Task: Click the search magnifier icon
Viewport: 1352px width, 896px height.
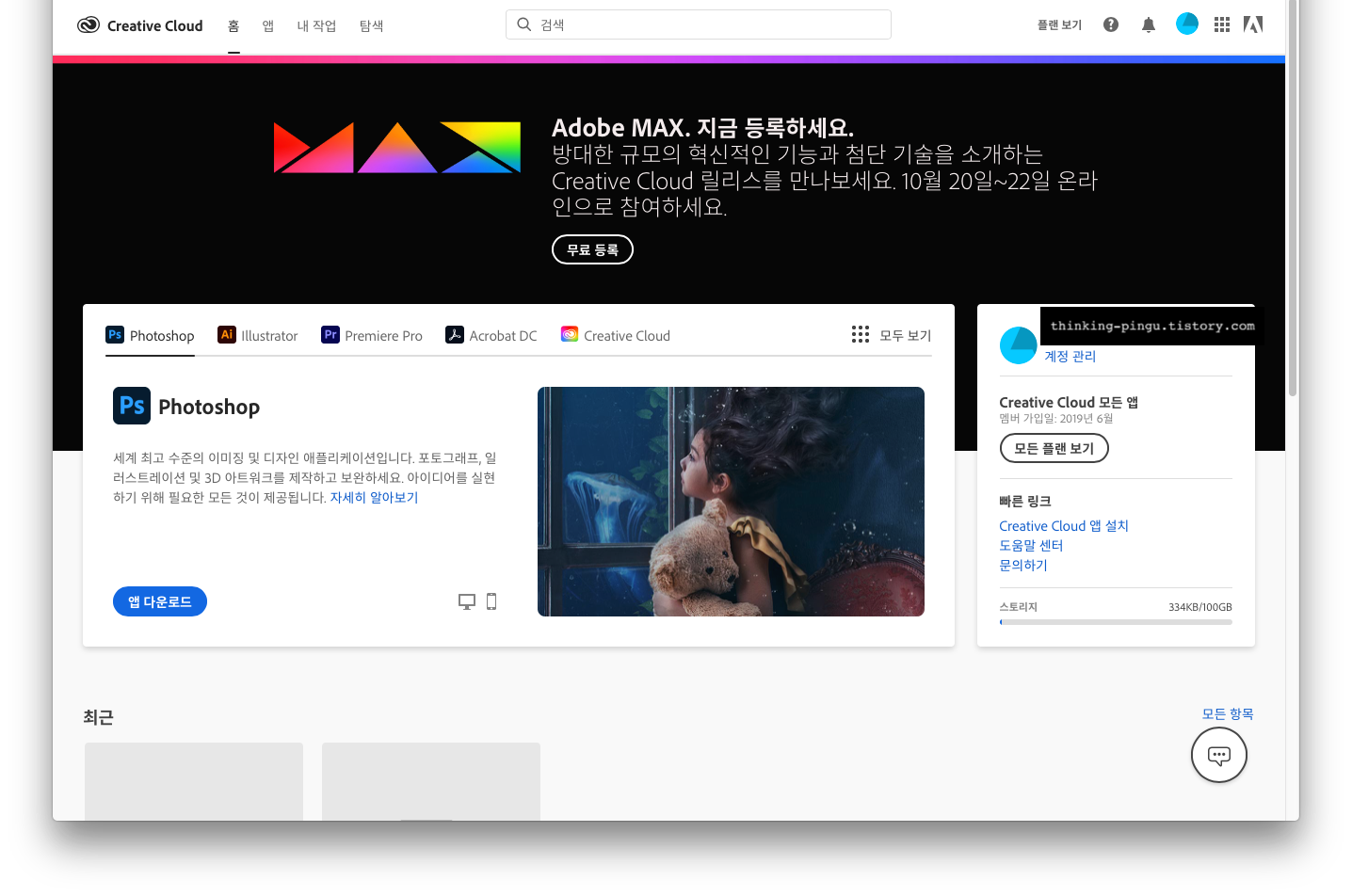Action: click(524, 24)
